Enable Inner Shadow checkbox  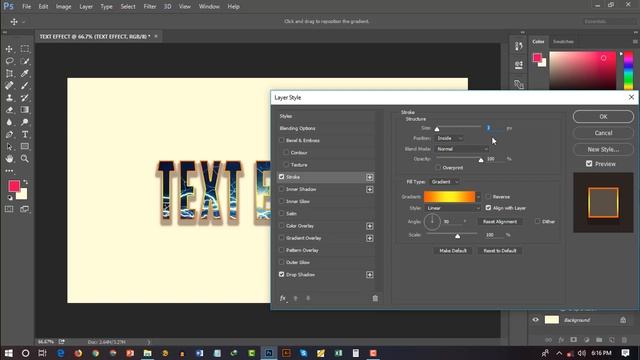click(282, 189)
